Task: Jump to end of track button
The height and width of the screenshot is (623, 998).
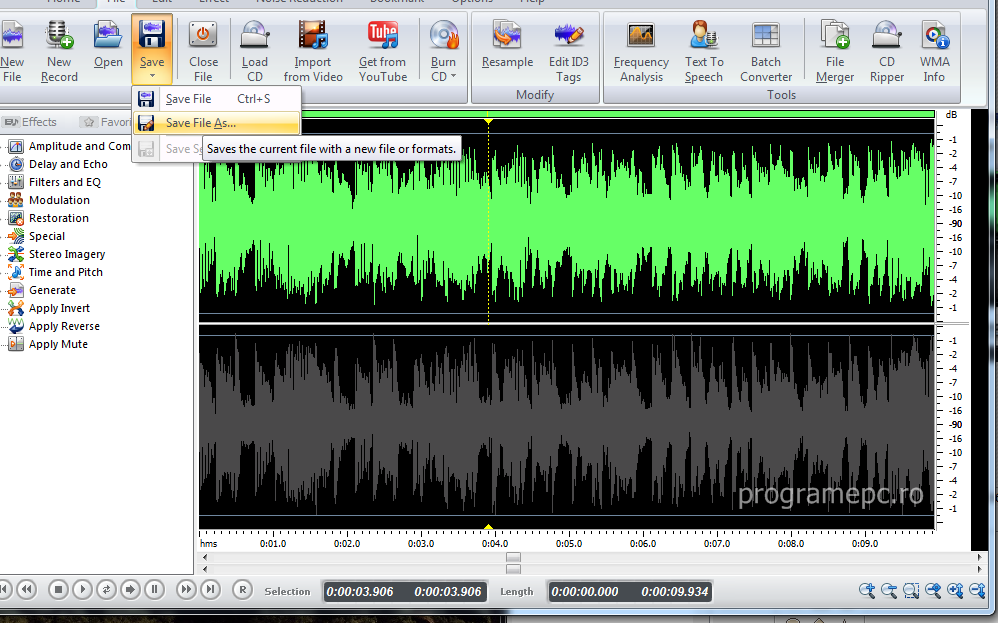Action: coord(211,590)
